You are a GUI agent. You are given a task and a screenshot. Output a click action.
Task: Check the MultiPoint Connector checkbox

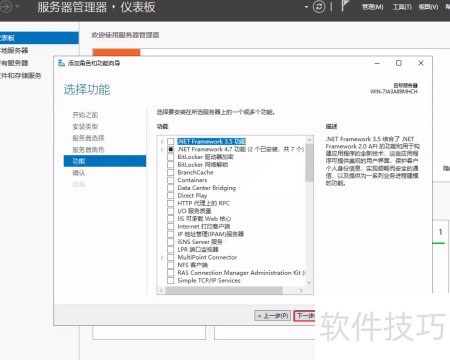pos(170,257)
